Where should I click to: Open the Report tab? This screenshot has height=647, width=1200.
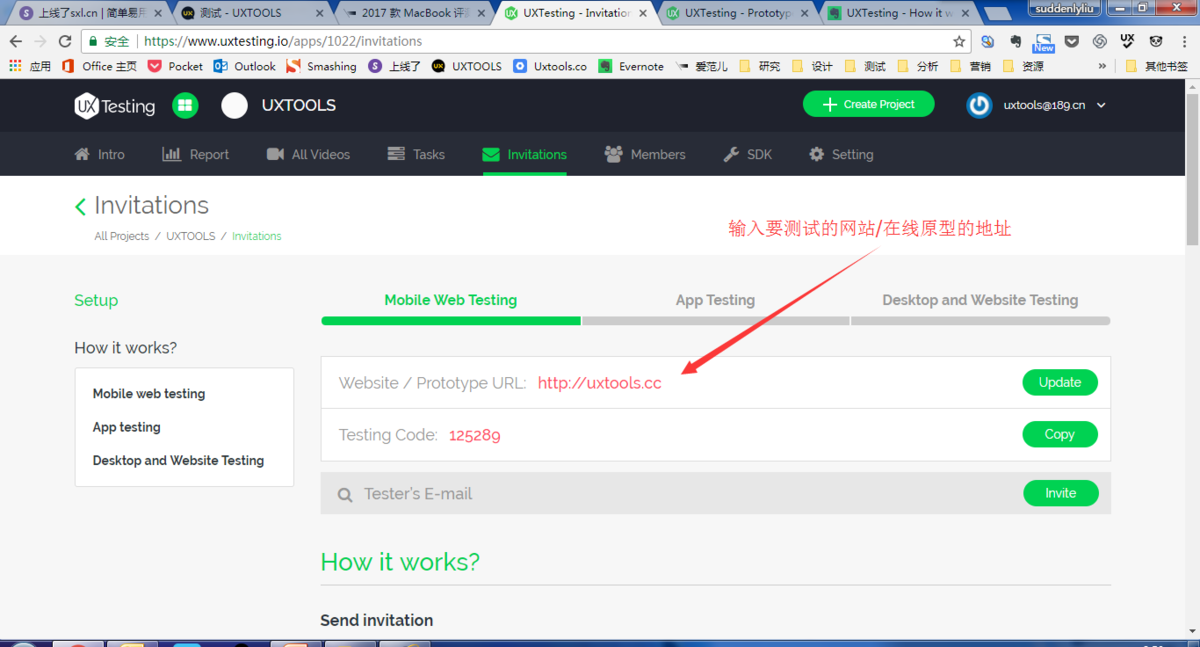[x=196, y=154]
